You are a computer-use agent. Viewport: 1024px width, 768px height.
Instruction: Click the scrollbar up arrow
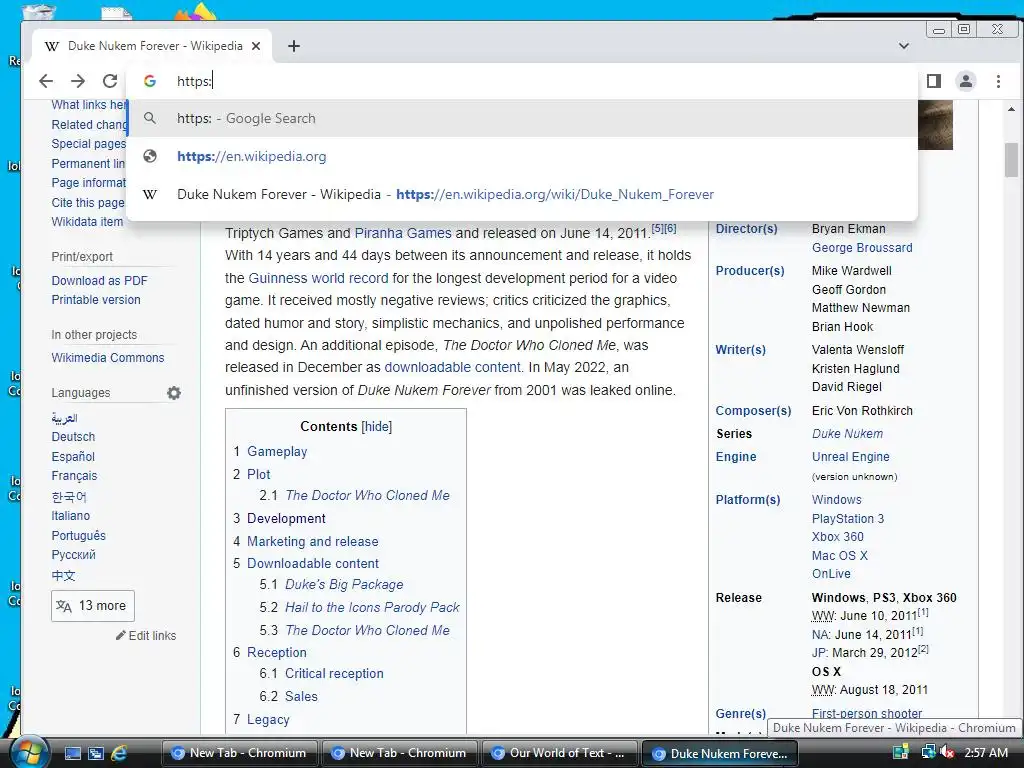tap(1012, 109)
